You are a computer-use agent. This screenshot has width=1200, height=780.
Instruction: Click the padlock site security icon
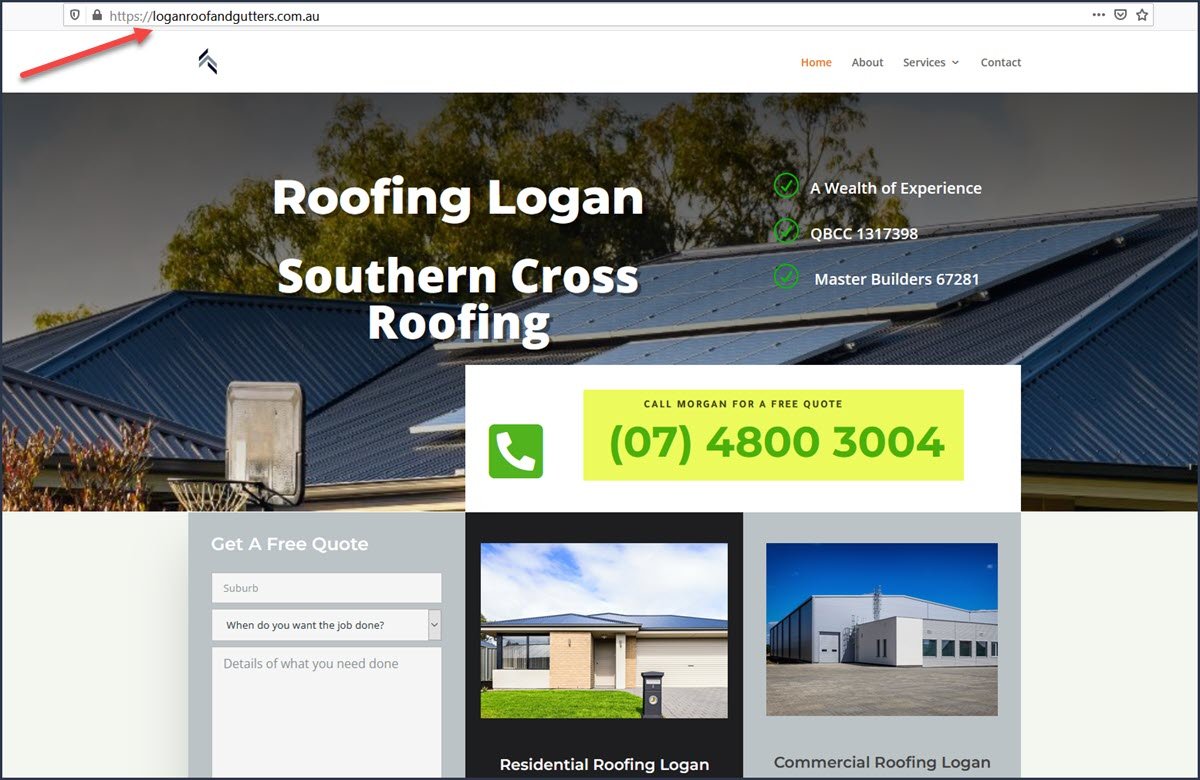point(97,15)
